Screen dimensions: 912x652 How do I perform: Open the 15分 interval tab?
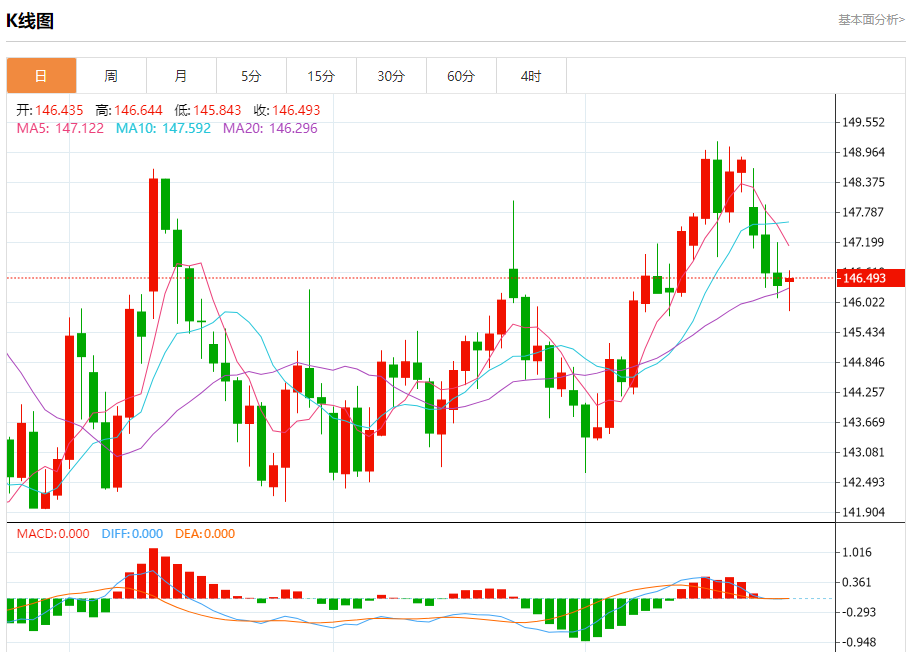click(x=321, y=76)
